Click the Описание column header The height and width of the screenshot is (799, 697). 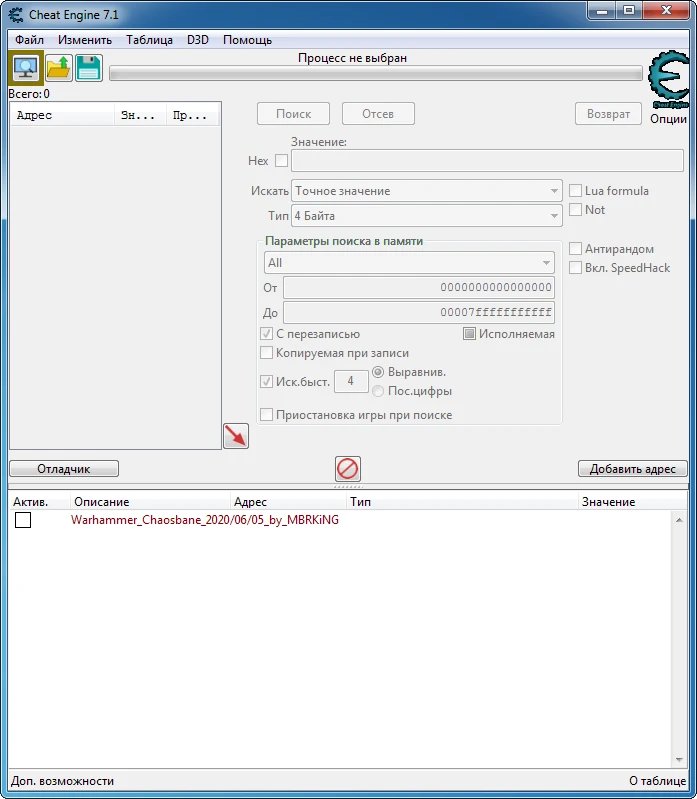(150, 502)
